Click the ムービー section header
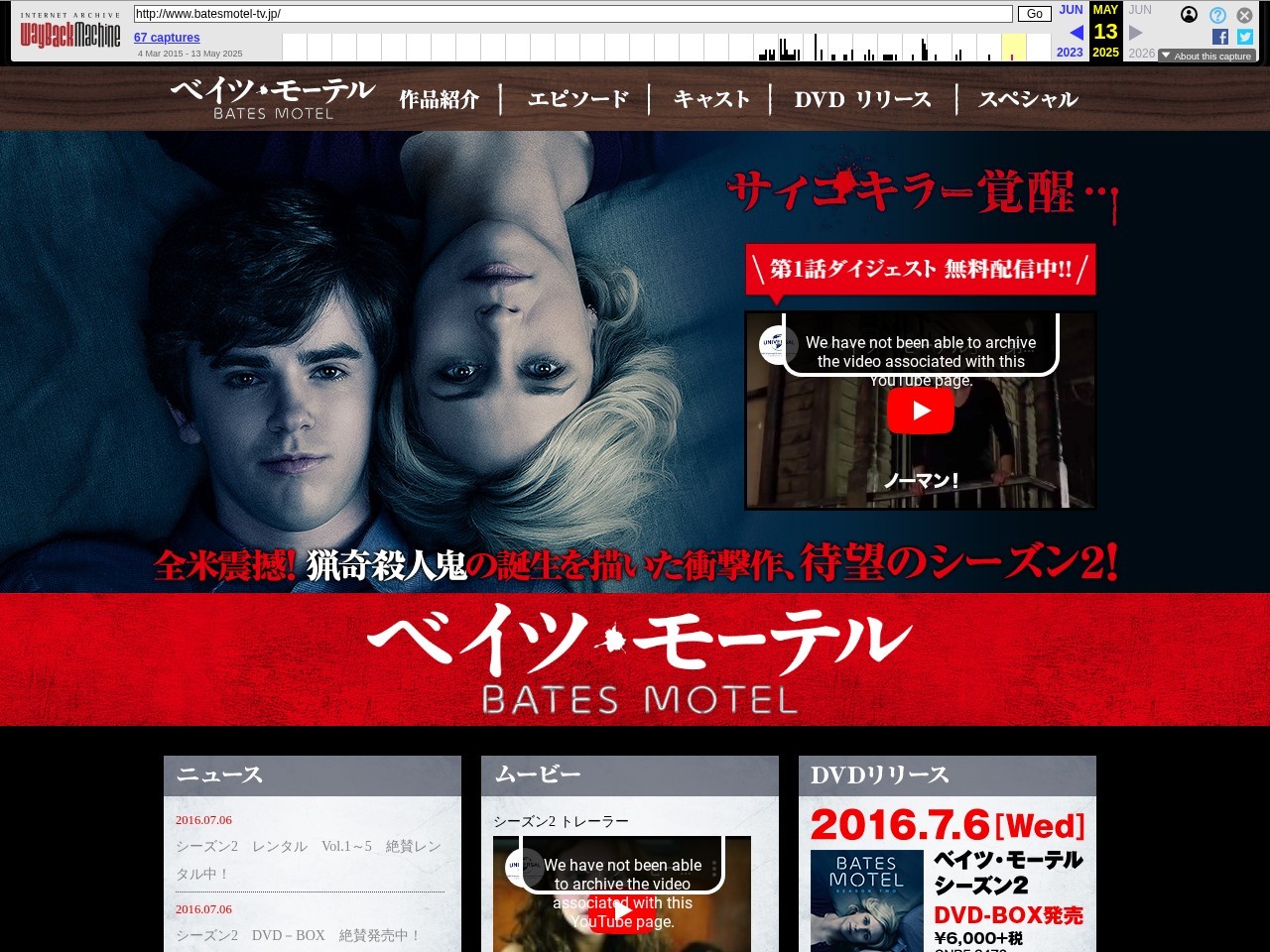 630,775
